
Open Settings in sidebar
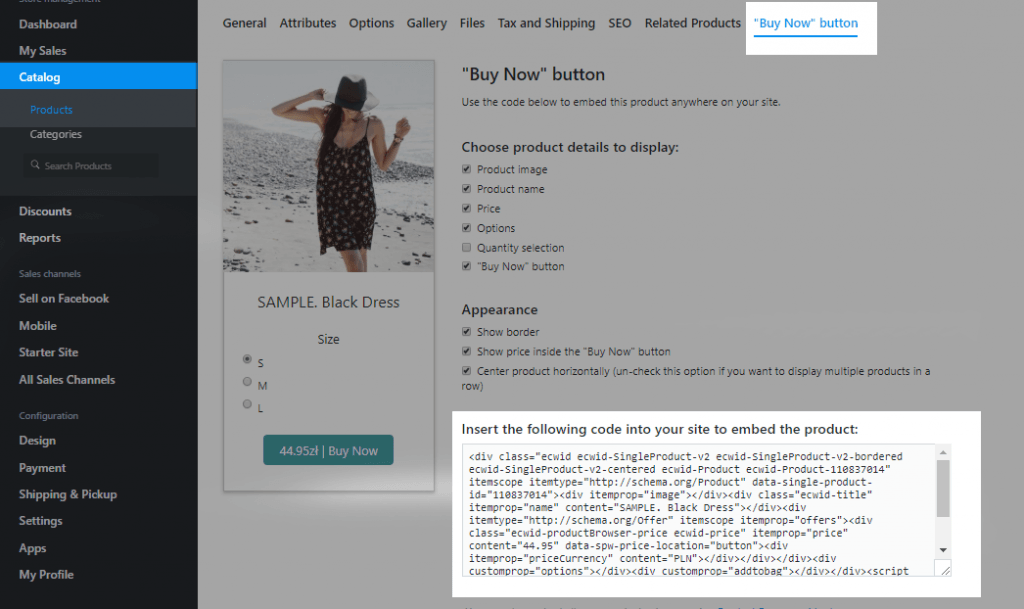tap(40, 521)
